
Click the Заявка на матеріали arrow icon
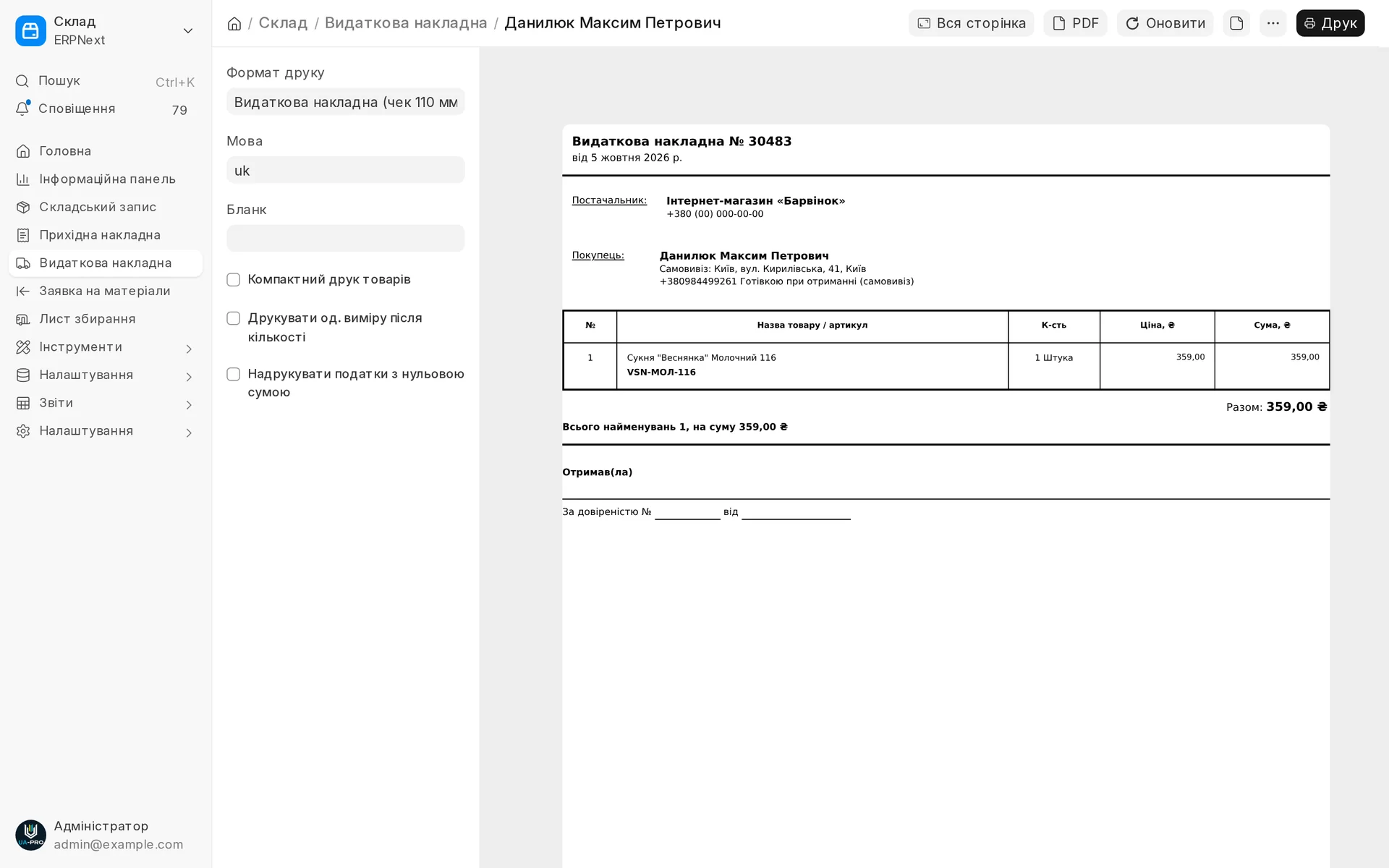click(23, 291)
